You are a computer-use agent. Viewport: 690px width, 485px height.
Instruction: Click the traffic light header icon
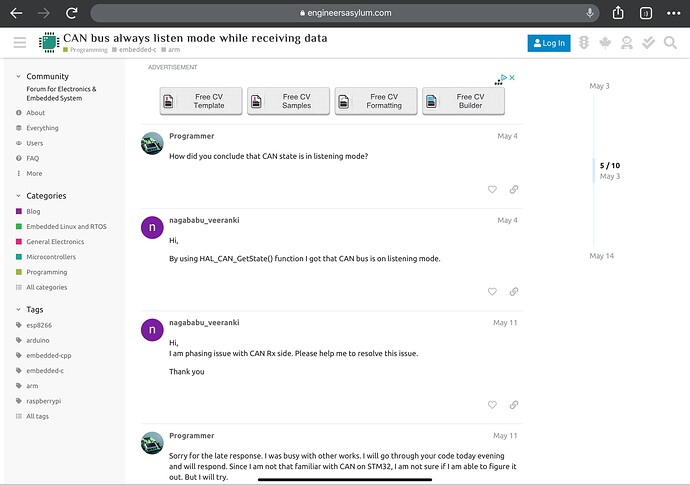pyautogui.click(x=584, y=43)
